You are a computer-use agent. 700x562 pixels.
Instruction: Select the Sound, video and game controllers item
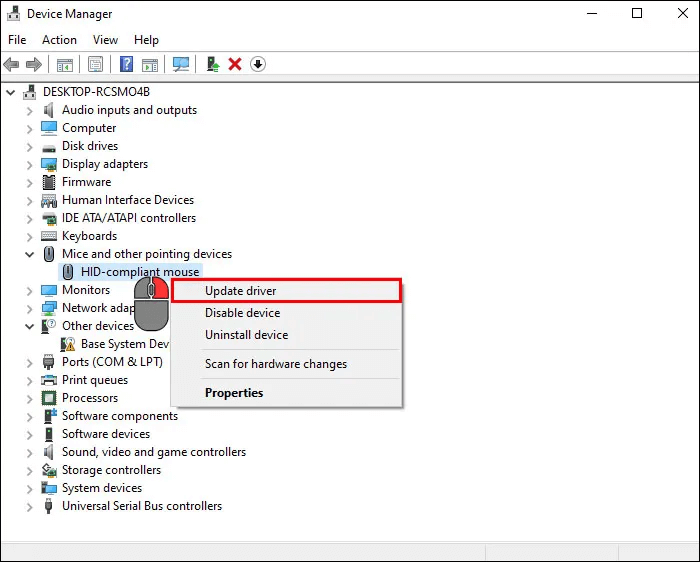[153, 452]
